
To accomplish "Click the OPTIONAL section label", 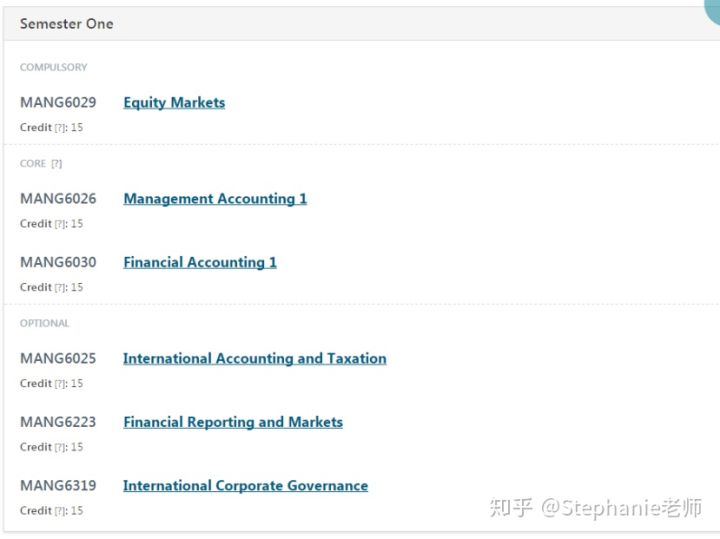I will click(44, 323).
